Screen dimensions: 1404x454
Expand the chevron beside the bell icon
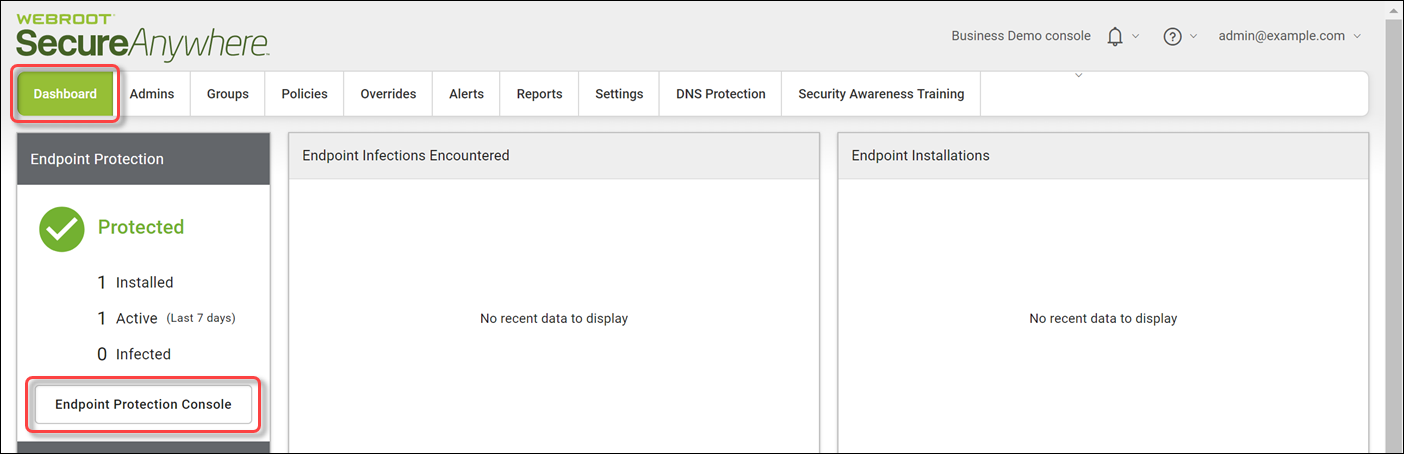coord(1136,36)
